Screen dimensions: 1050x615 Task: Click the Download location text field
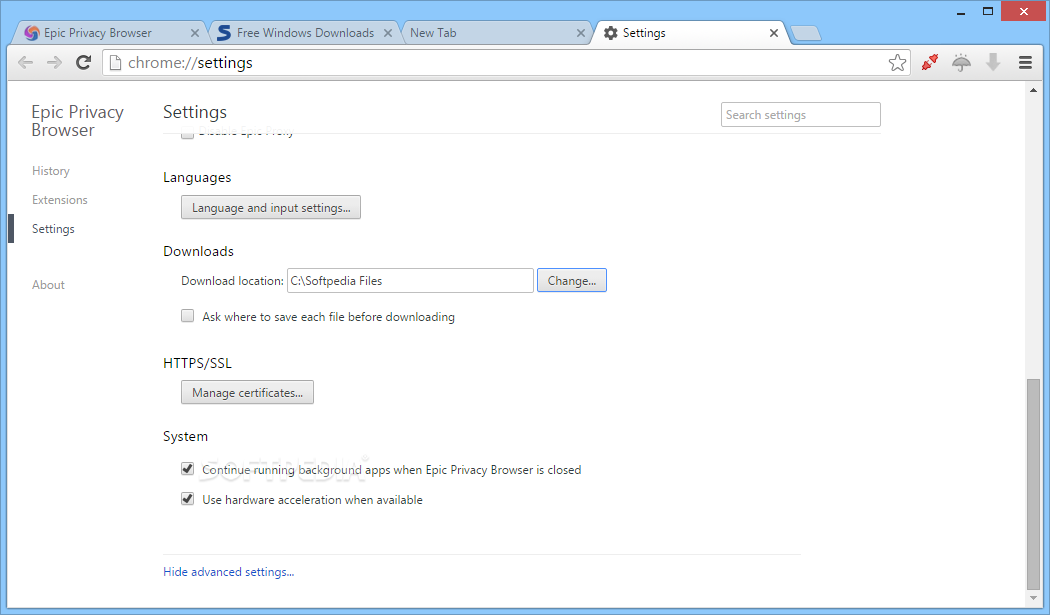tap(410, 281)
